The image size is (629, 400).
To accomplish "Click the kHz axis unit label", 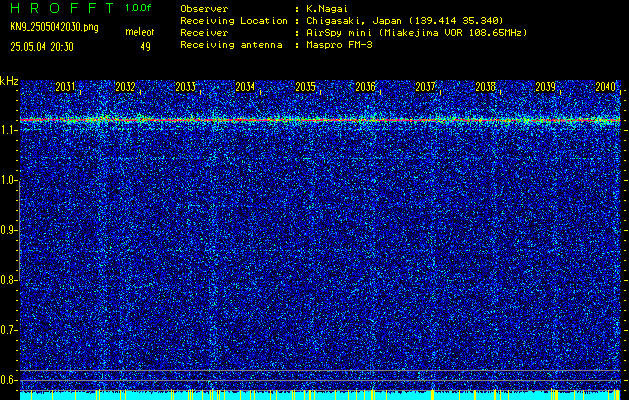I will (9, 81).
